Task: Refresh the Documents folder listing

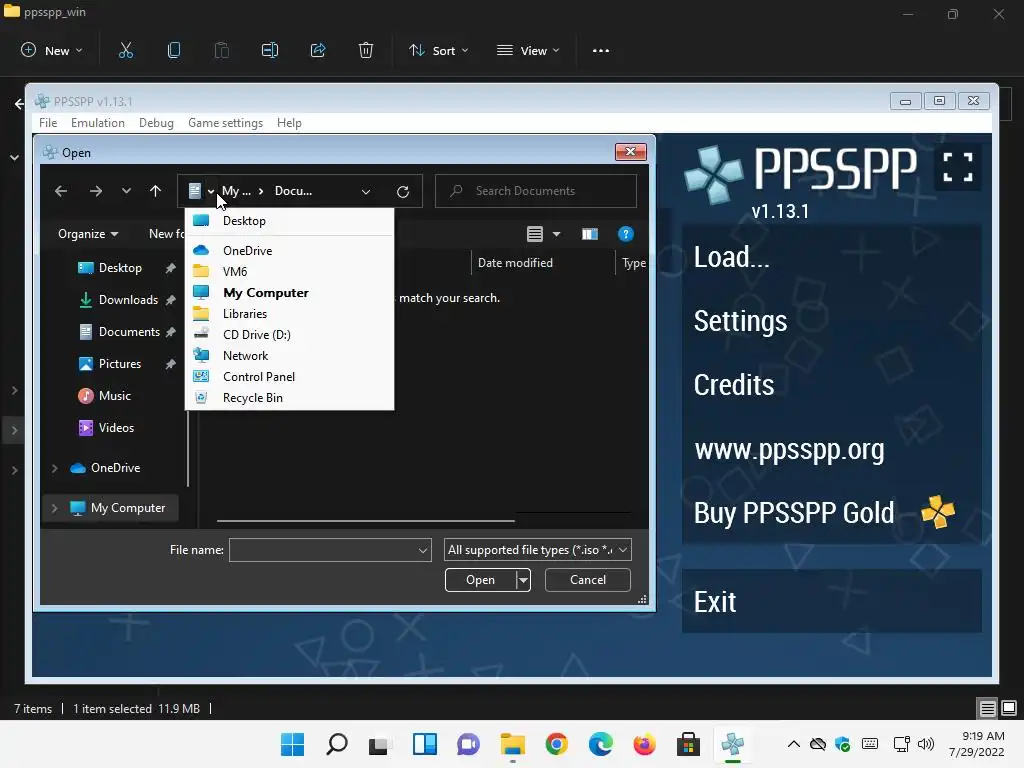Action: tap(403, 191)
